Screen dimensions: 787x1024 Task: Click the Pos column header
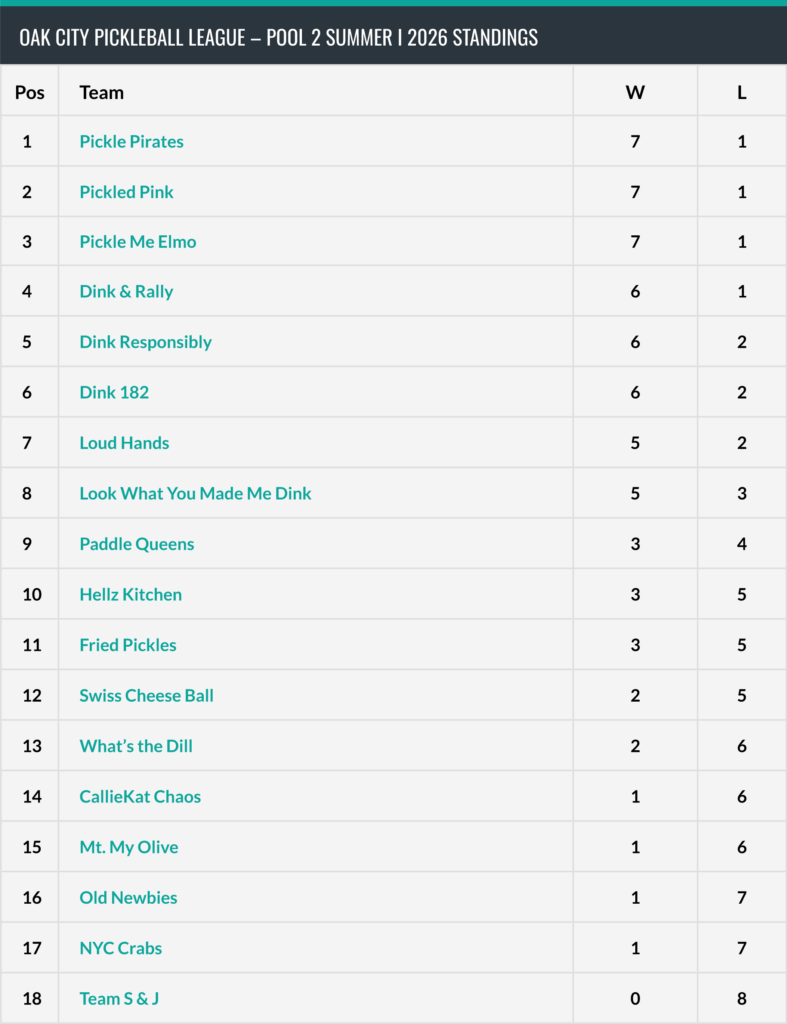[x=29, y=92]
